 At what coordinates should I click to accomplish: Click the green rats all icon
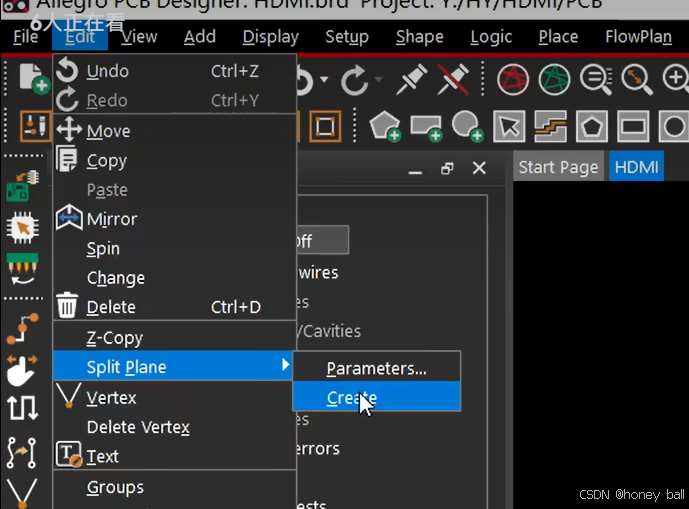(x=555, y=80)
